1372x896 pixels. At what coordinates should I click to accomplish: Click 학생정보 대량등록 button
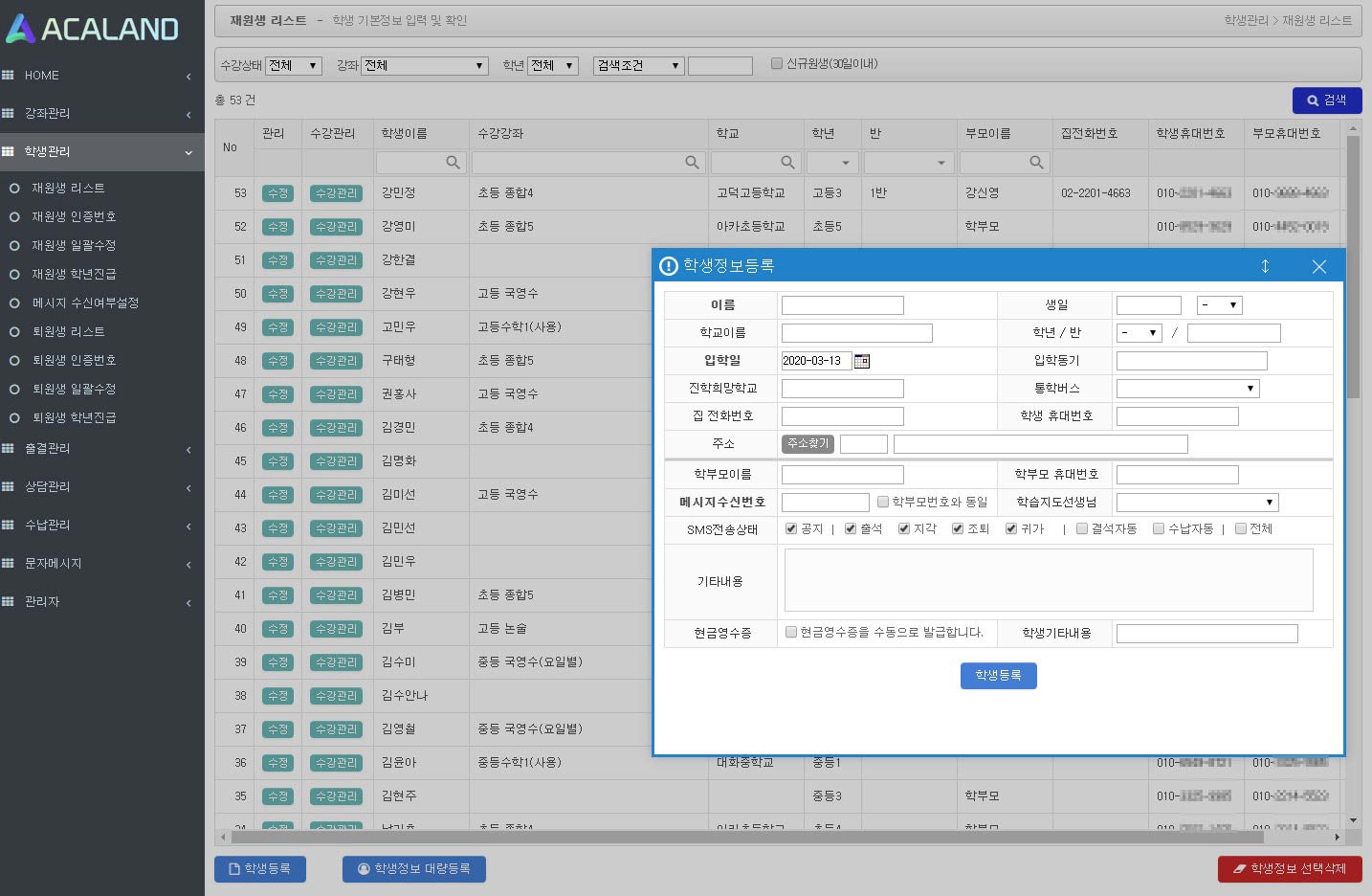414,869
